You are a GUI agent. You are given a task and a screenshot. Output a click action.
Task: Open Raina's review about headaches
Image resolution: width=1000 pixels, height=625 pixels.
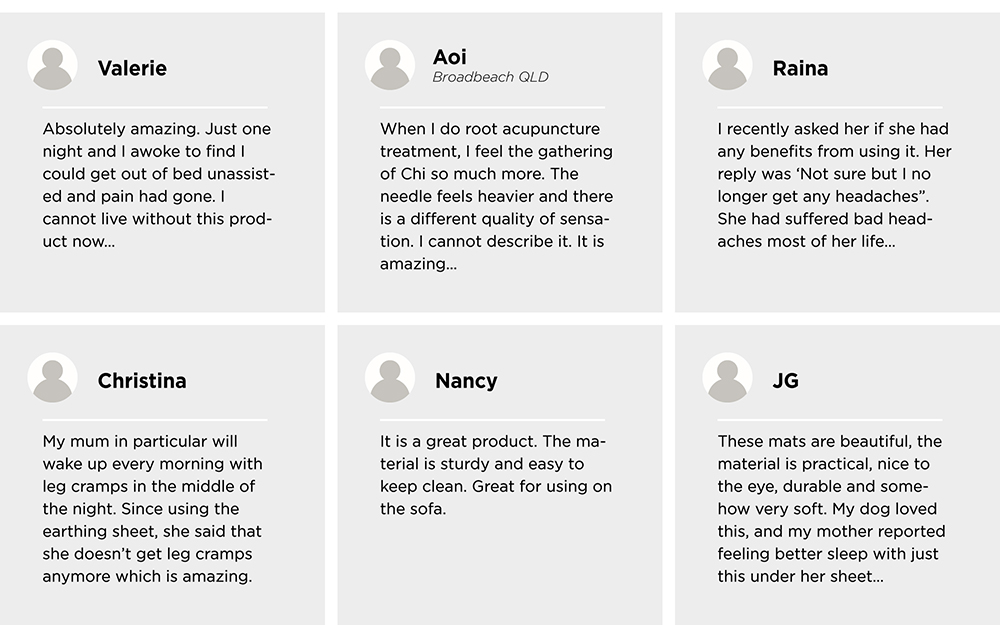tap(834, 185)
